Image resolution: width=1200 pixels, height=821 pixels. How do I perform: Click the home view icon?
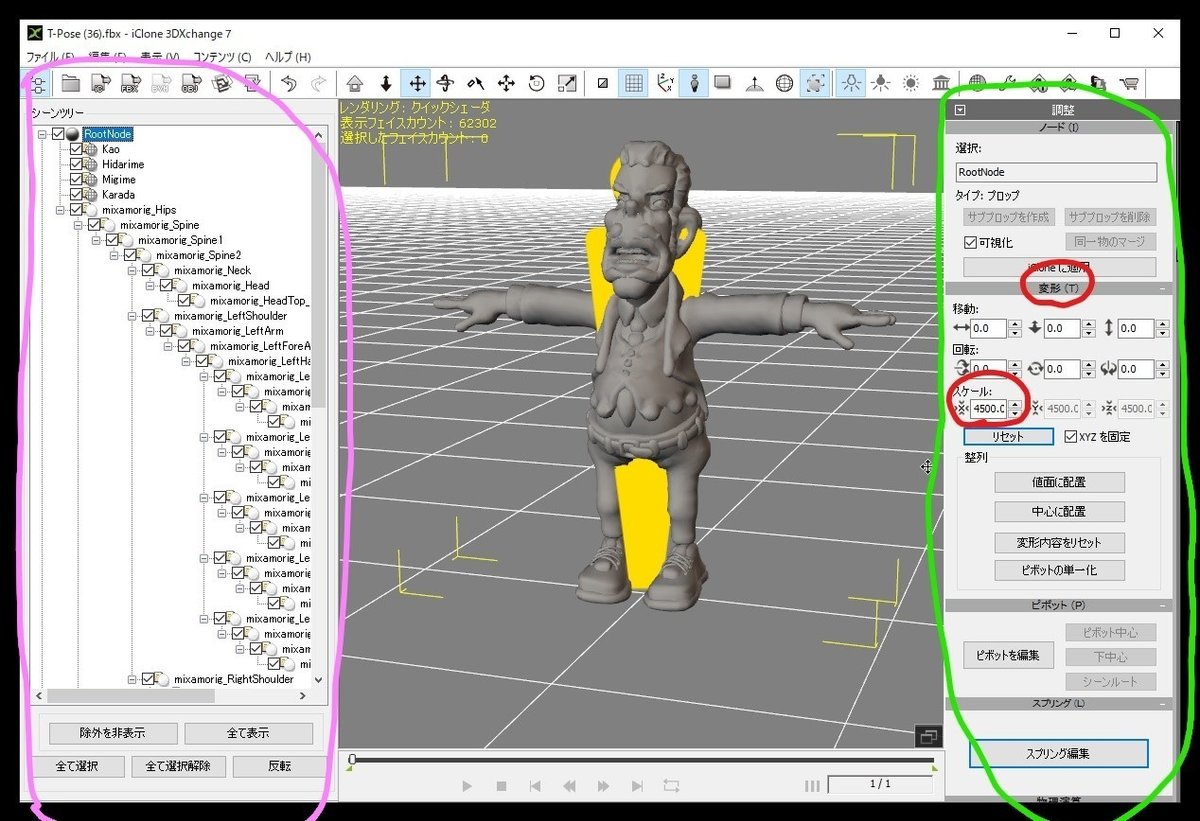355,84
